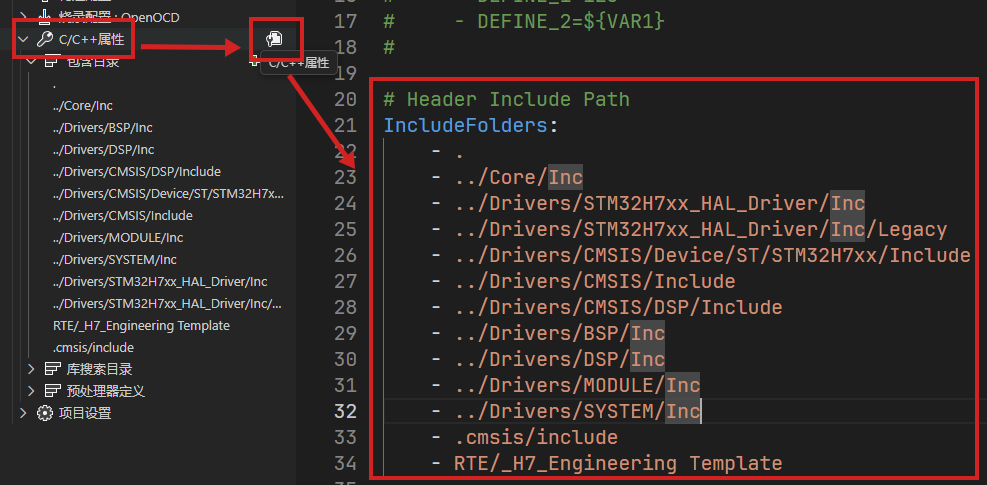Viewport: 987px width, 485px height.
Task: Click the '- .' entry on editor line 22
Action: (x=448, y=152)
